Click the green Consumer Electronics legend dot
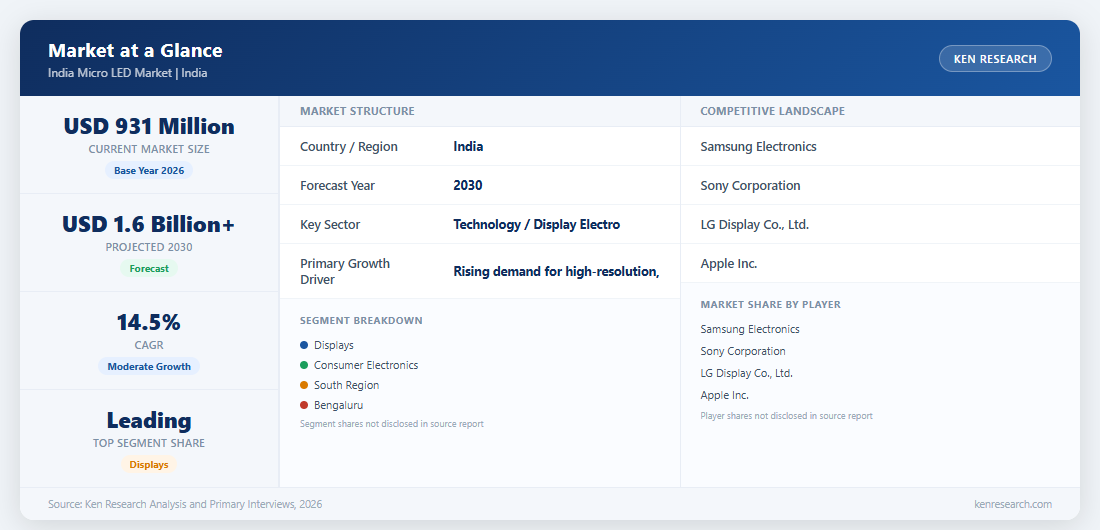The height and width of the screenshot is (530, 1100). tap(304, 365)
